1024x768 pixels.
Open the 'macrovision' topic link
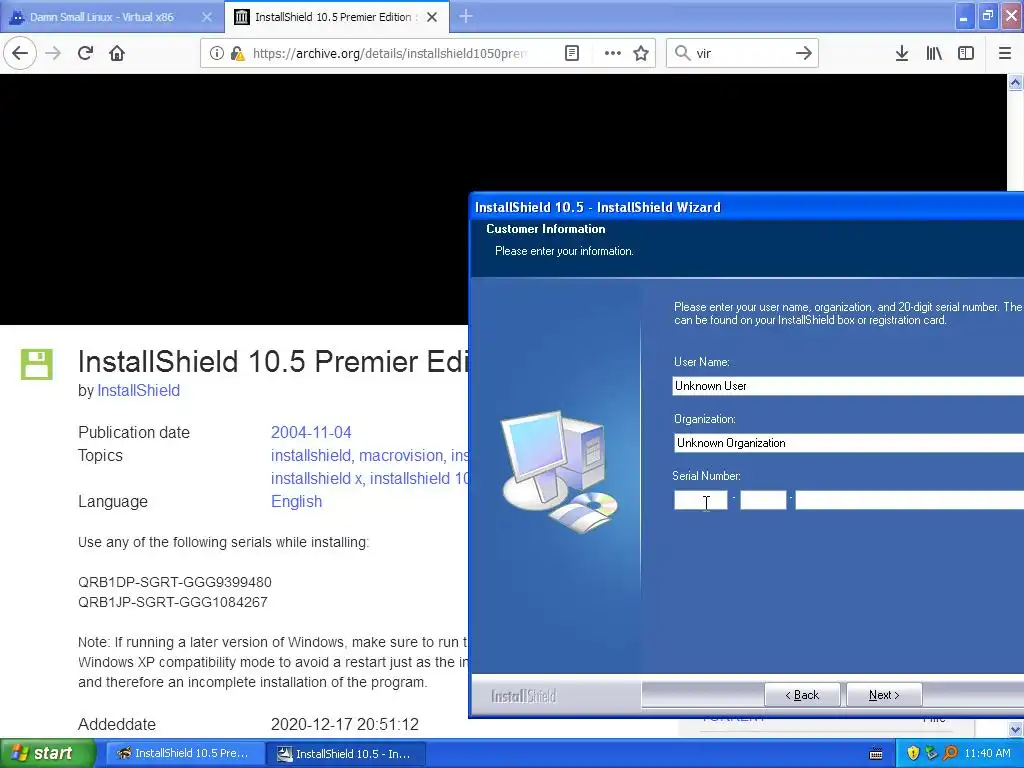pos(401,455)
